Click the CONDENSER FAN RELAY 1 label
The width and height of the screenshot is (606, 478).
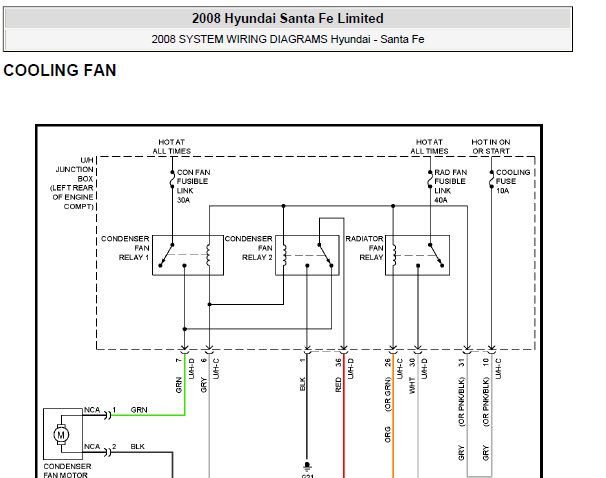pyautogui.click(x=125, y=248)
